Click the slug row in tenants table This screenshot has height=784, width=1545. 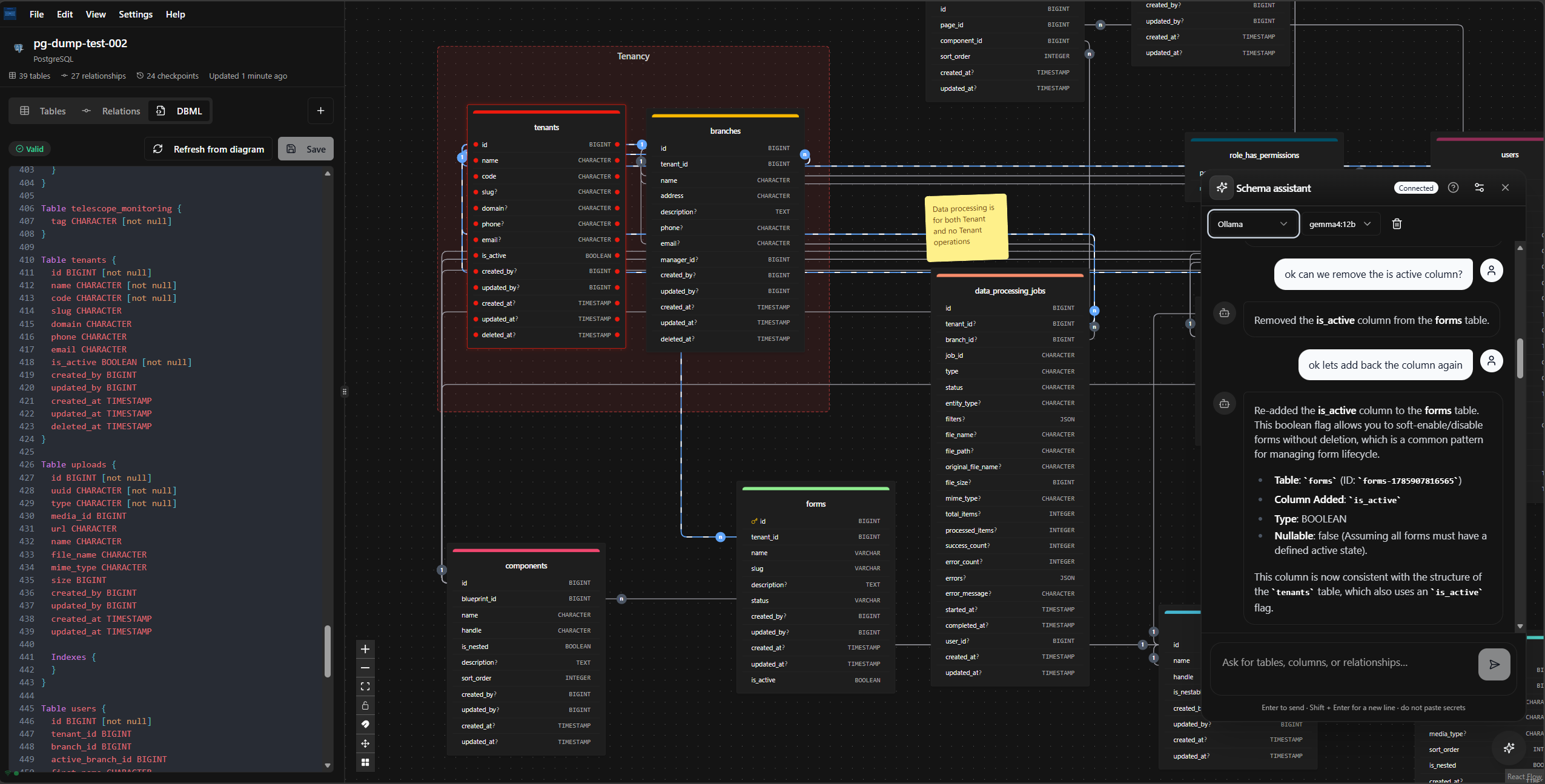pyautogui.click(x=546, y=192)
